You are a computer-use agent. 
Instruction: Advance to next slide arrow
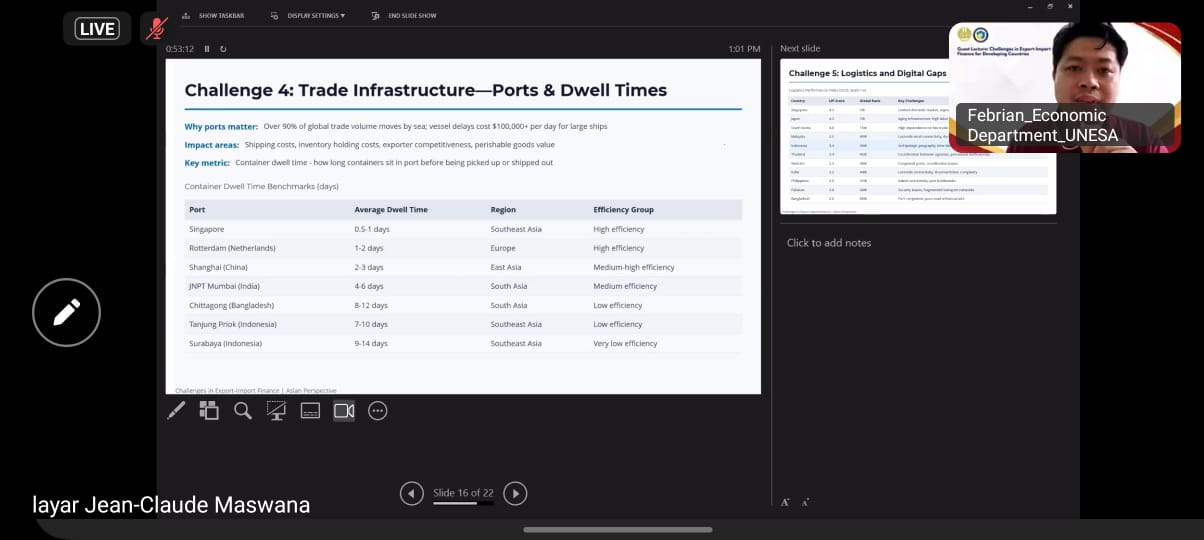click(x=515, y=493)
